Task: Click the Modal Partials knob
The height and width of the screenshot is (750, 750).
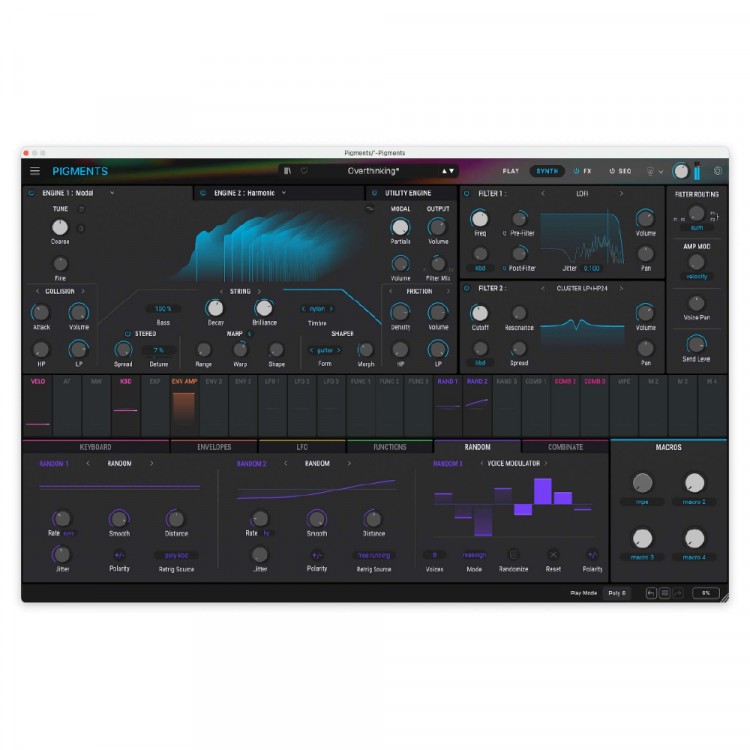Action: pyautogui.click(x=400, y=227)
